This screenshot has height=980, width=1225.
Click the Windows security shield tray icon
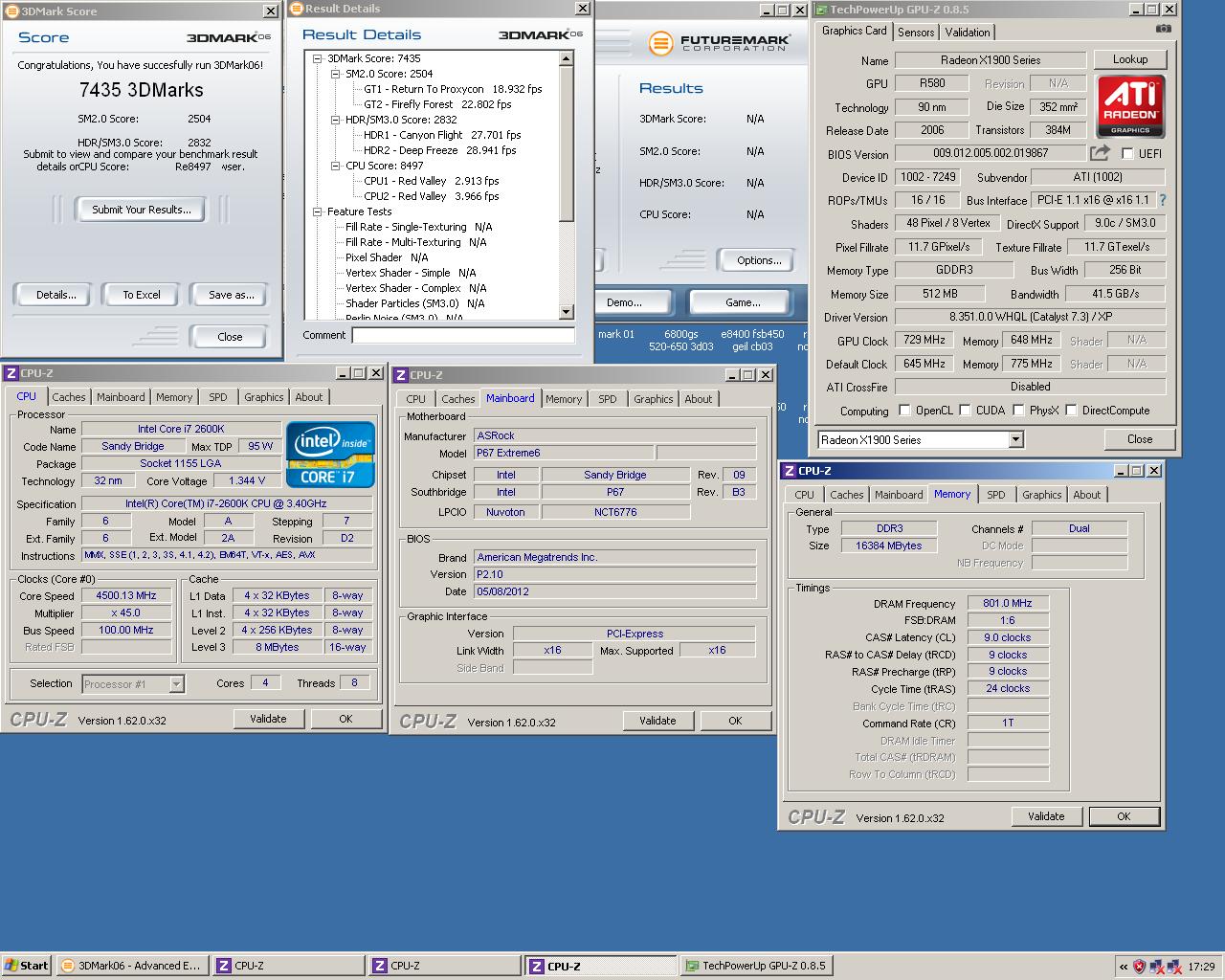pyautogui.click(x=1139, y=967)
